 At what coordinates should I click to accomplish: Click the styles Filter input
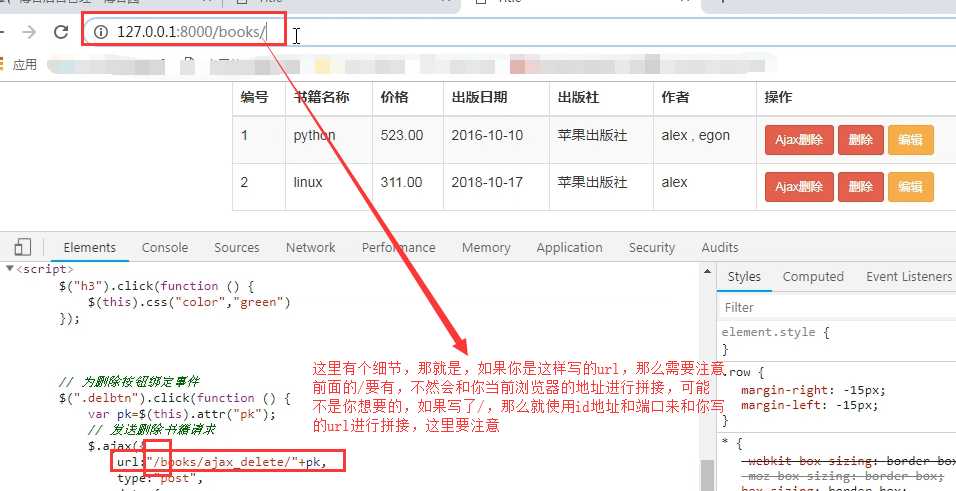tap(835, 307)
